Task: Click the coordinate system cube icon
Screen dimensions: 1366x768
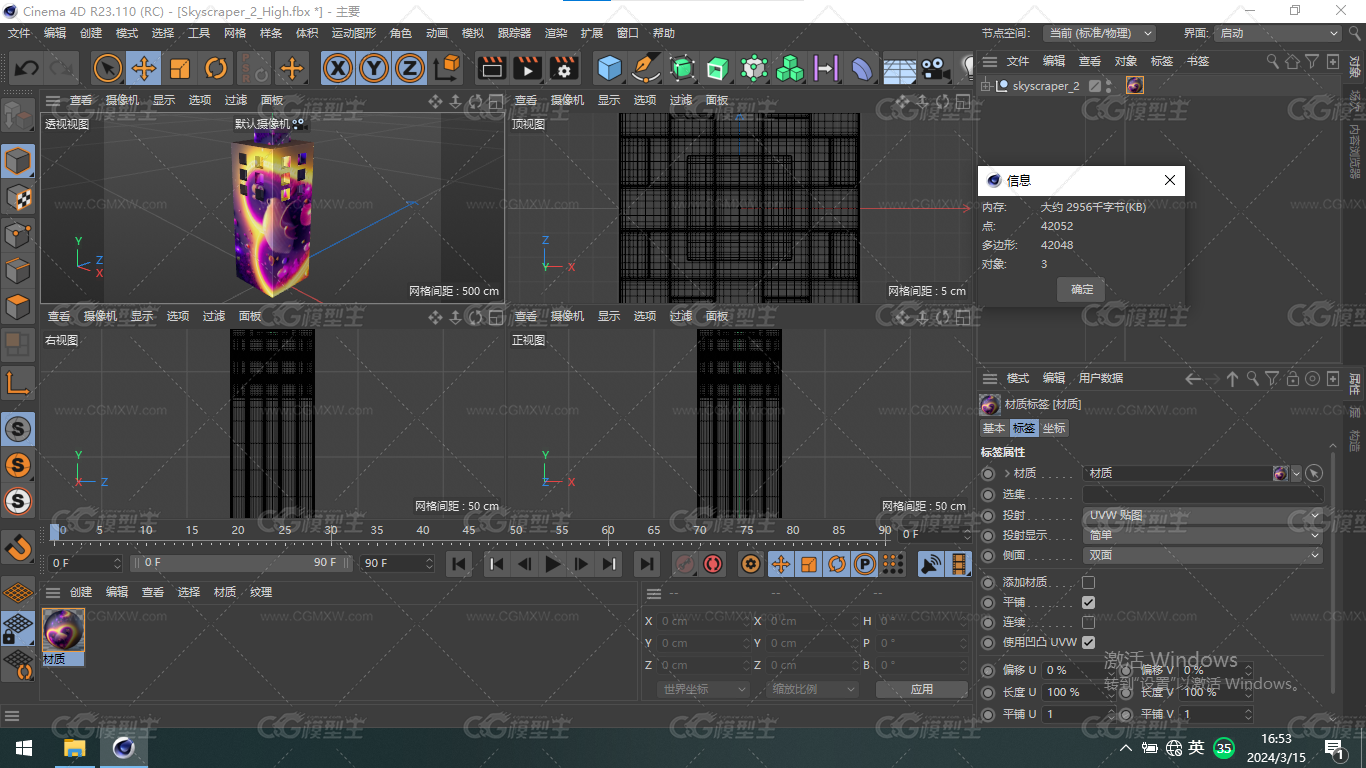Action: click(x=448, y=68)
